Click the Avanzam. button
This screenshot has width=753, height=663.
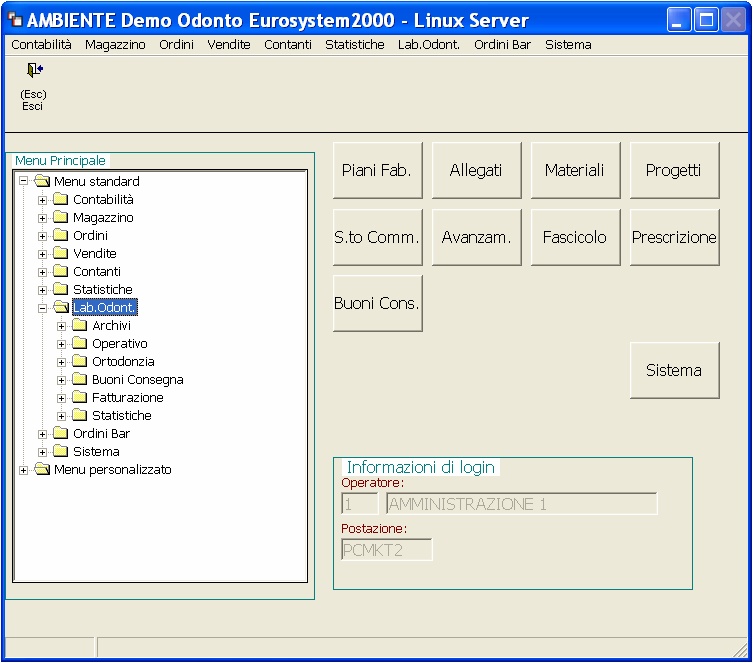click(476, 237)
